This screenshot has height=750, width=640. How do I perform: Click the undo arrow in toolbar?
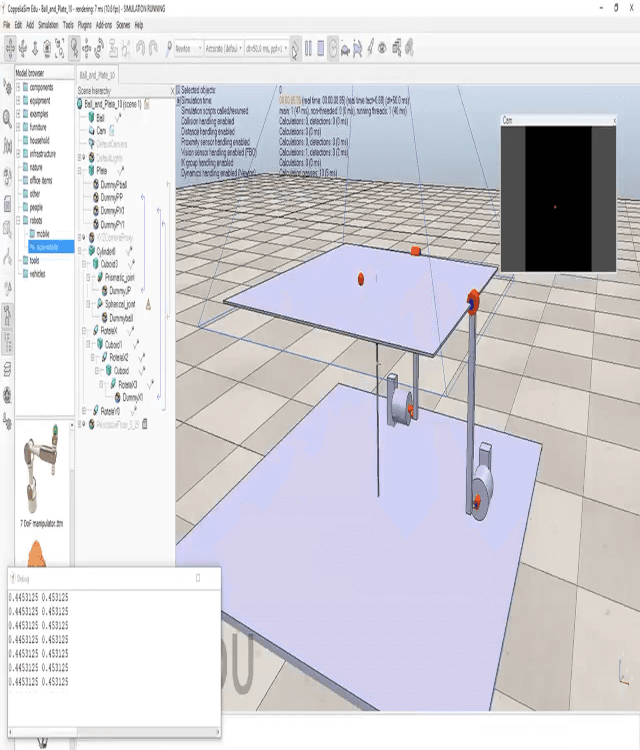[141, 47]
